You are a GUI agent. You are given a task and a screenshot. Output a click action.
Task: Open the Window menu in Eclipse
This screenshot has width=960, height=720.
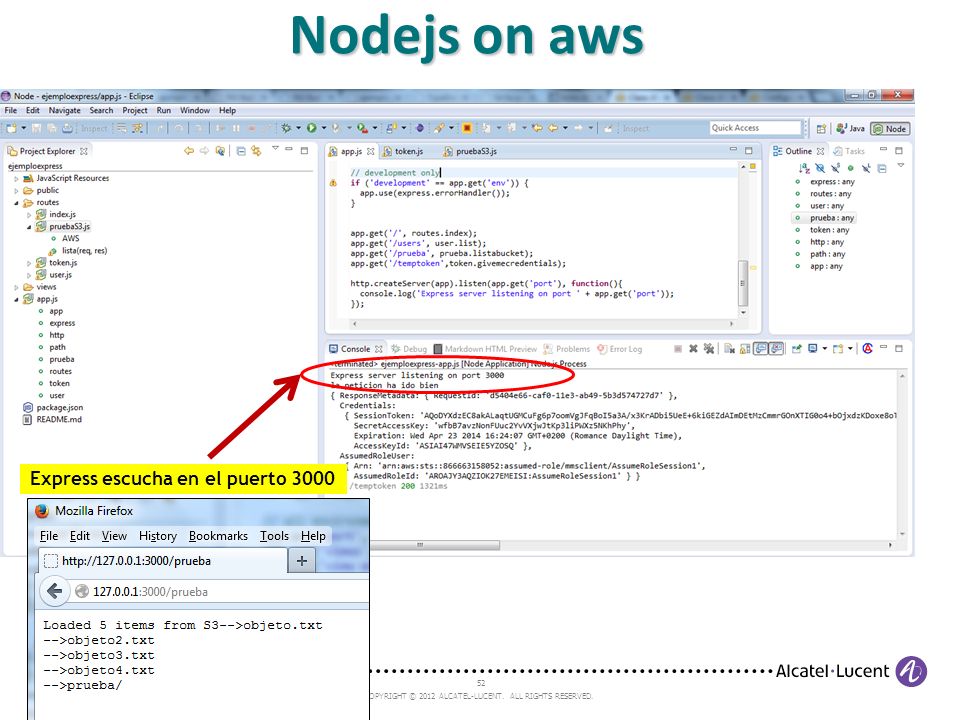195,110
